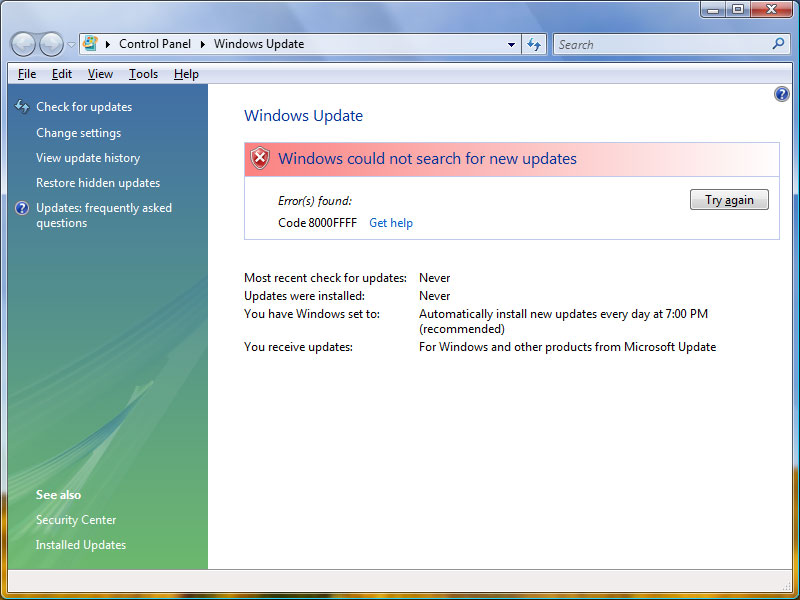800x600 pixels.
Task: Click the Check for updates arrows icon
Action: 22,106
